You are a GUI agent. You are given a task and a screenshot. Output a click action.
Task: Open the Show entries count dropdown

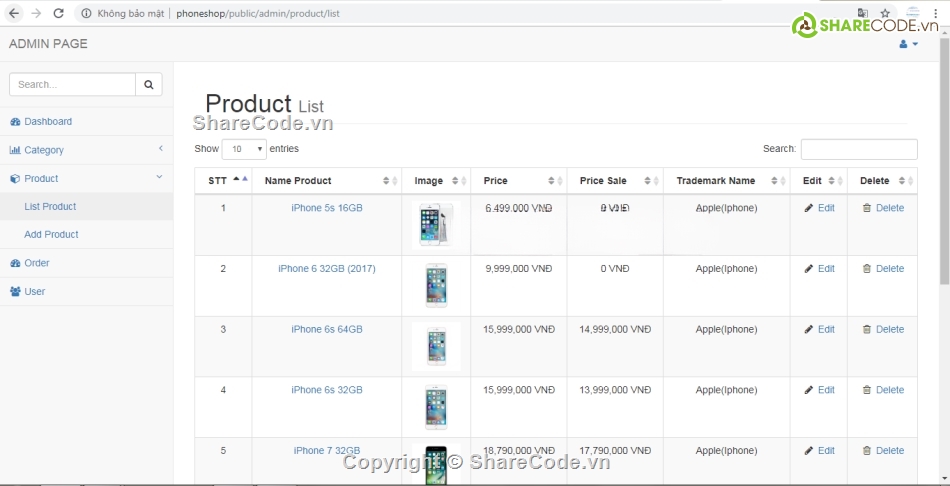point(244,149)
